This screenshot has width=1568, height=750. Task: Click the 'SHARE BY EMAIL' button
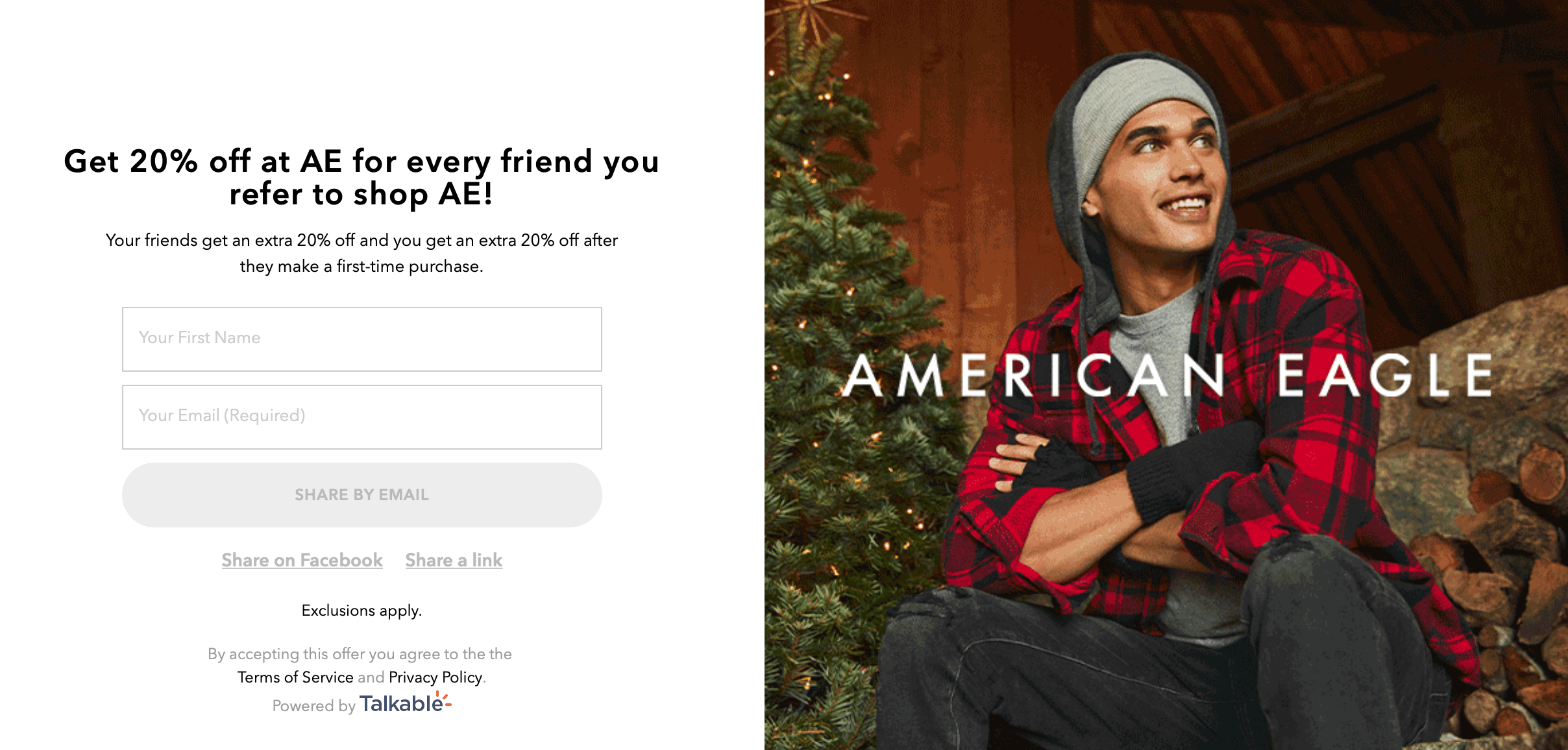[363, 494]
